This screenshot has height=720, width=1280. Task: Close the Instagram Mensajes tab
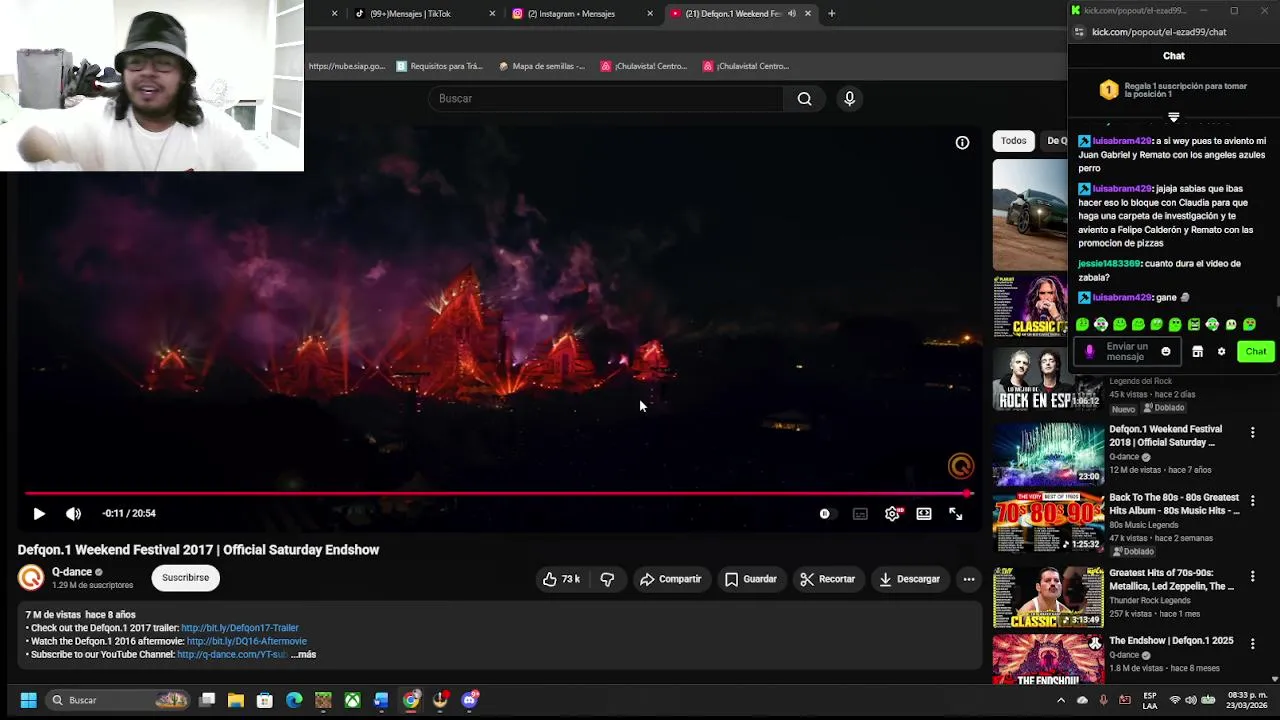(x=650, y=14)
